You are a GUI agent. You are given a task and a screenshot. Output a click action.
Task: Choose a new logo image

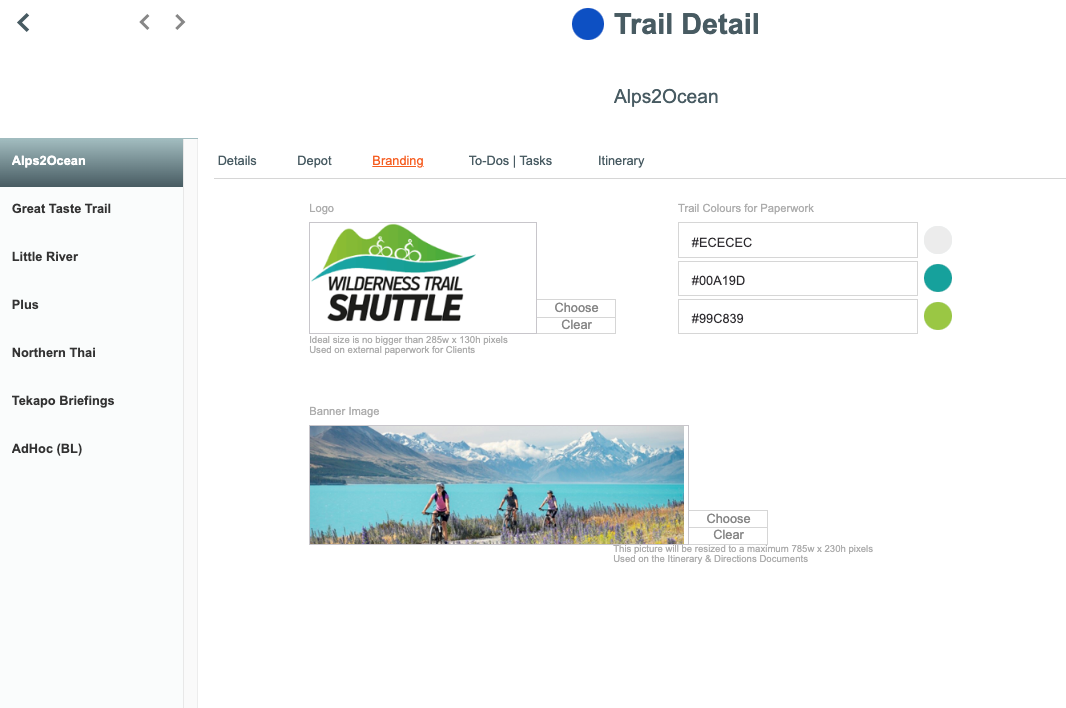pyautogui.click(x=576, y=307)
